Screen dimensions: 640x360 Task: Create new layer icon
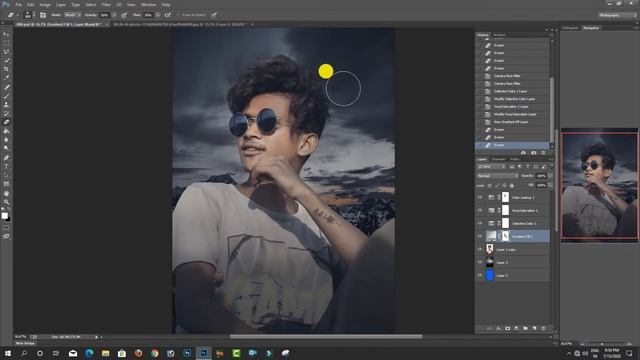tap(534, 328)
